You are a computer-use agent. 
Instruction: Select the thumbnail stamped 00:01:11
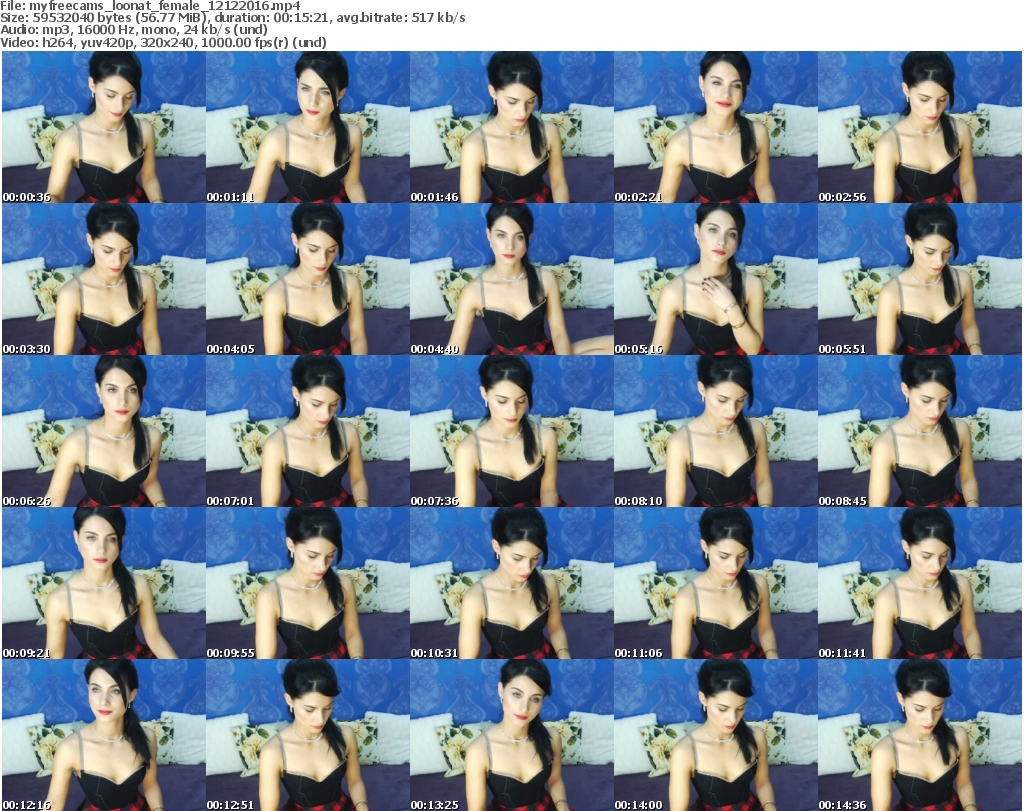pos(308,127)
